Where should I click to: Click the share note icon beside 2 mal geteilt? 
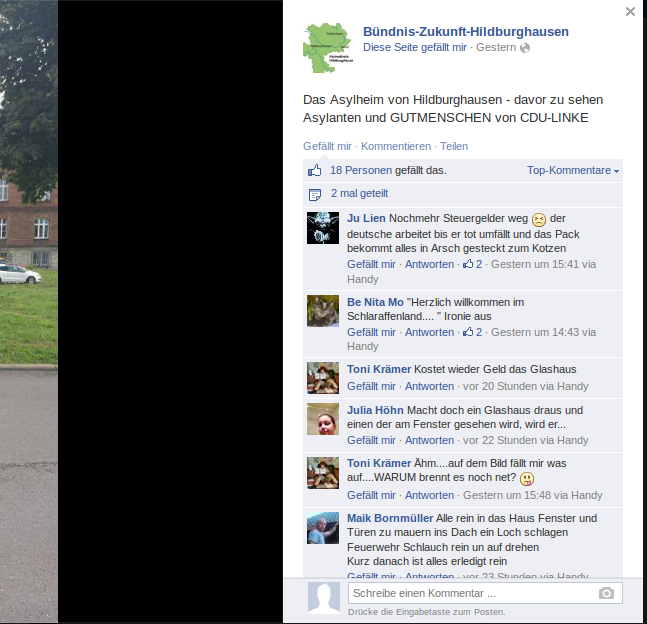pos(315,194)
